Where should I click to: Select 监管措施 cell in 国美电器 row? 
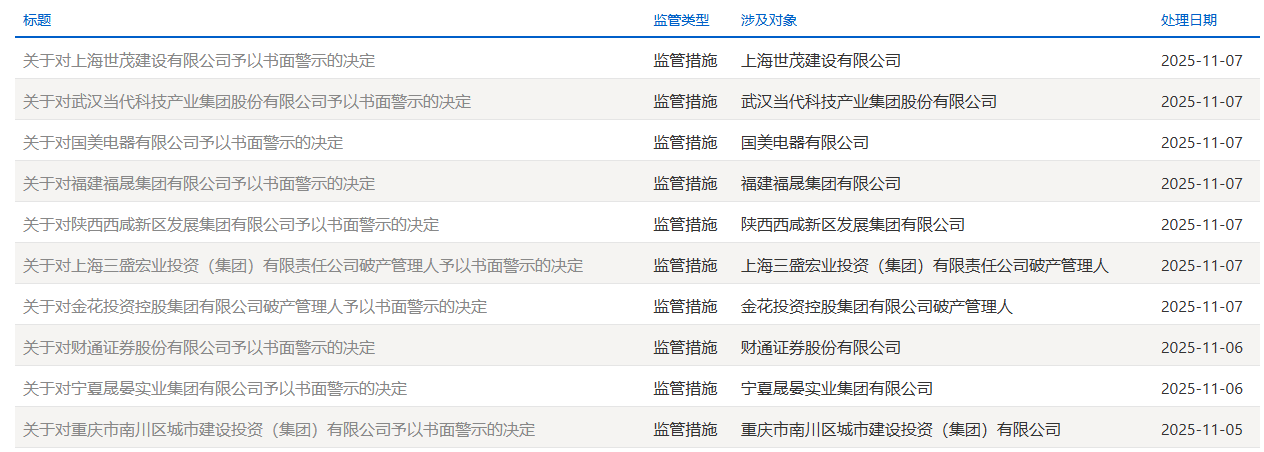685,142
